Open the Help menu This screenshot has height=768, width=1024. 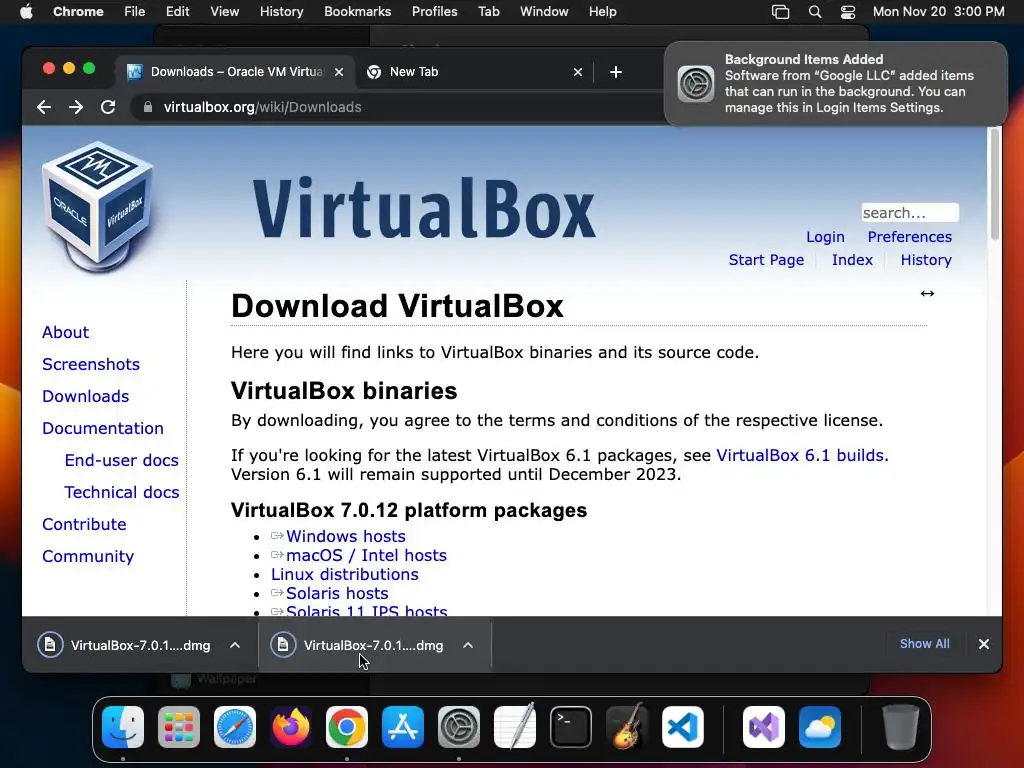602,12
